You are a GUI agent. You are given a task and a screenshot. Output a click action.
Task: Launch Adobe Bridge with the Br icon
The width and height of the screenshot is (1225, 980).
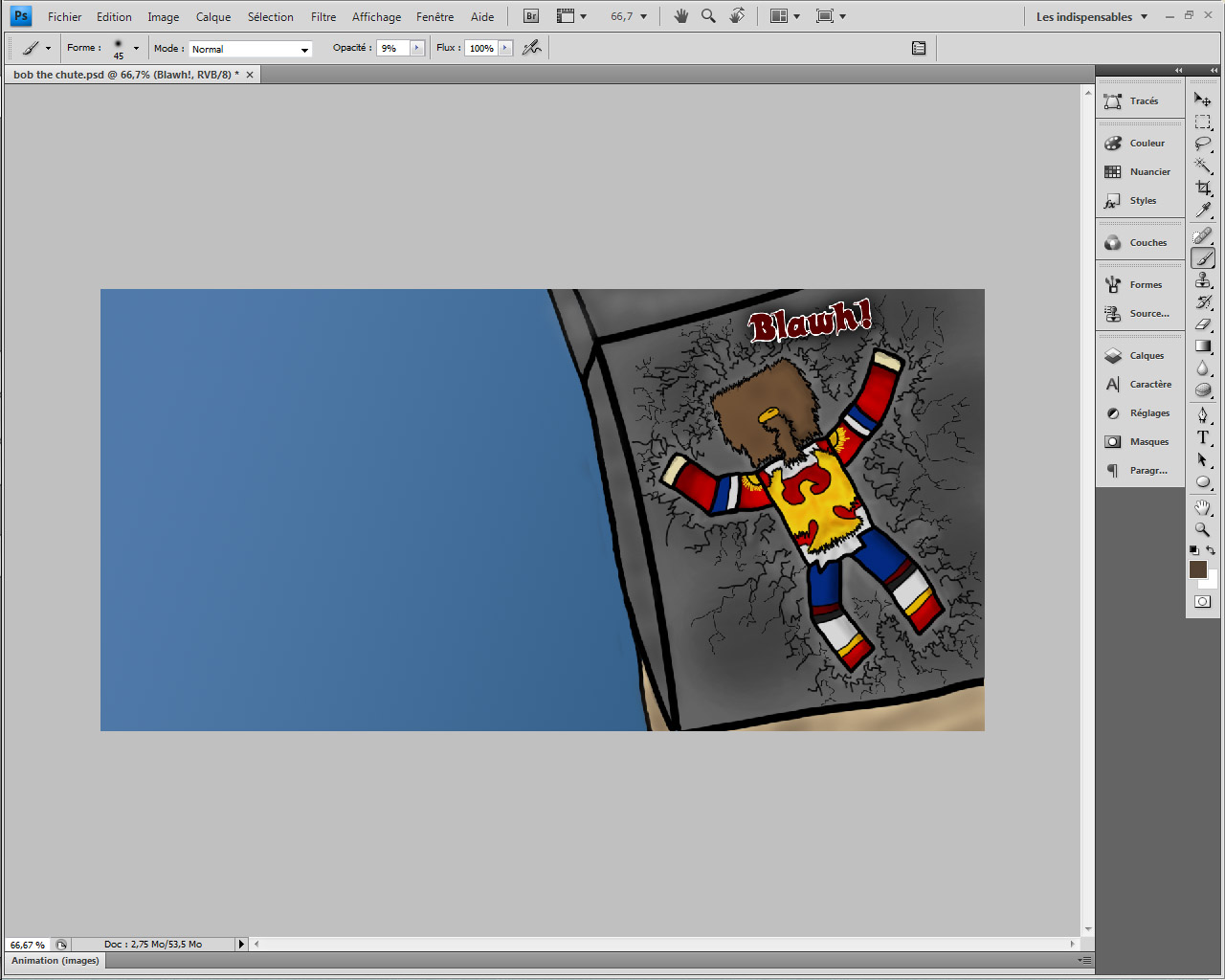pyautogui.click(x=531, y=16)
